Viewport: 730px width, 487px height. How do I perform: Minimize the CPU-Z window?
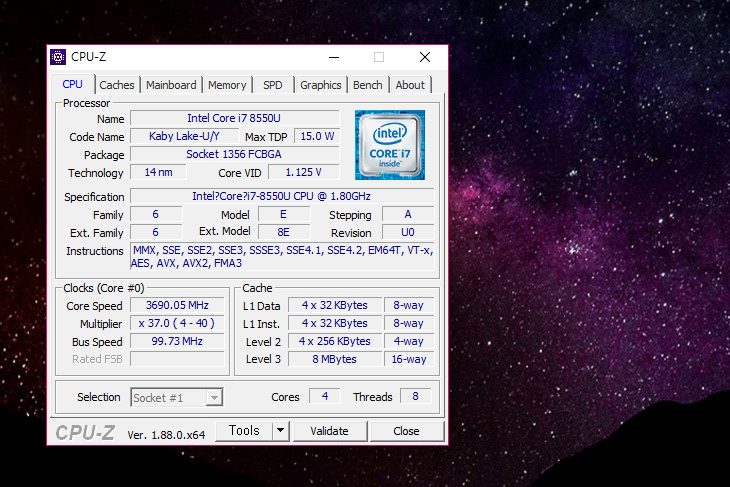(x=334, y=57)
